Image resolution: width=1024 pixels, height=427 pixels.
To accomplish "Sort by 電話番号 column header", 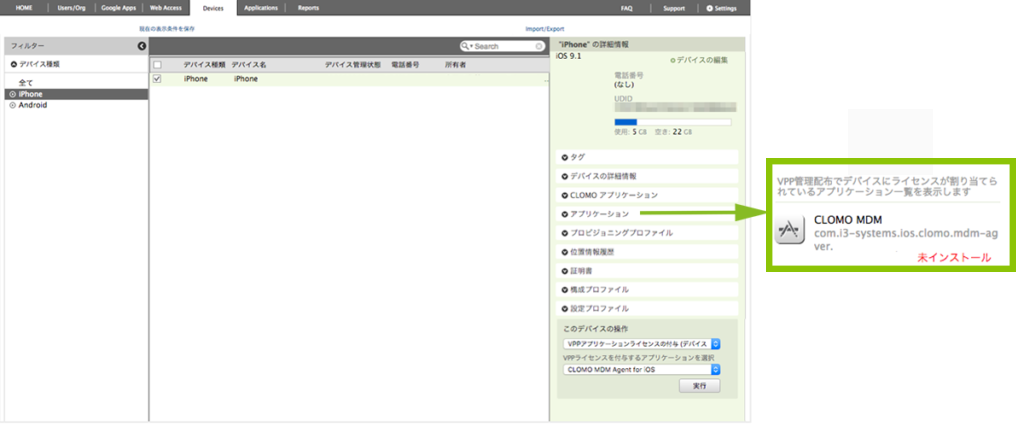I will pyautogui.click(x=405, y=65).
